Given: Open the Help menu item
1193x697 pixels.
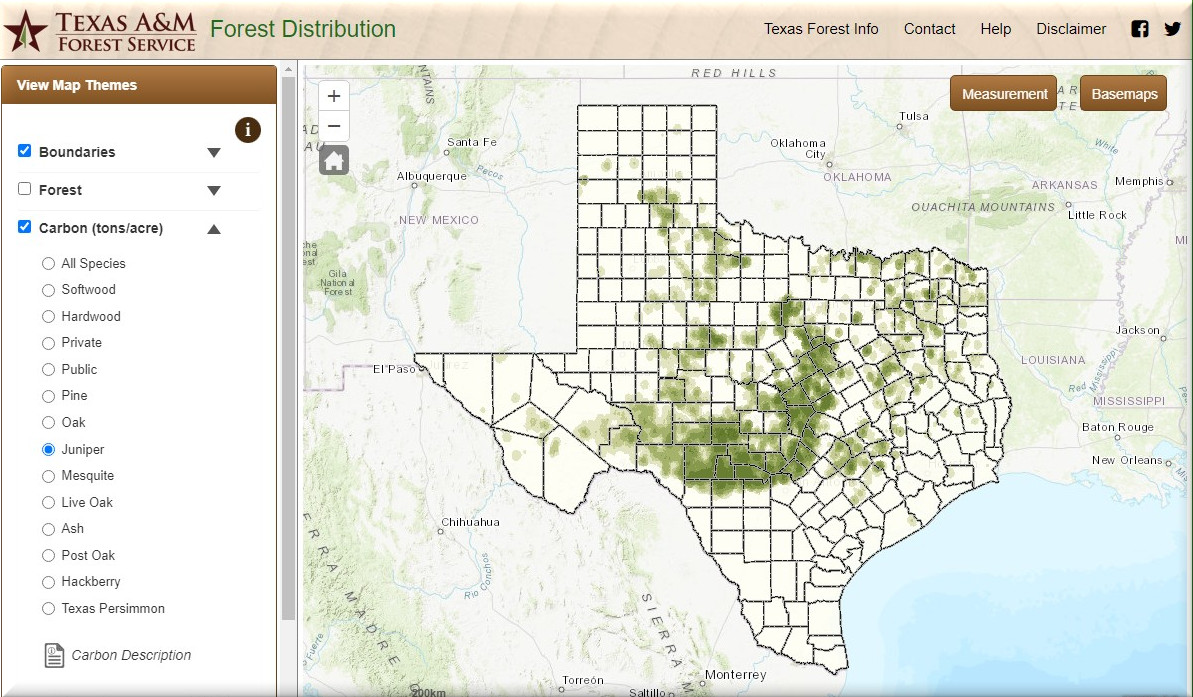Looking at the screenshot, I should tap(995, 29).
